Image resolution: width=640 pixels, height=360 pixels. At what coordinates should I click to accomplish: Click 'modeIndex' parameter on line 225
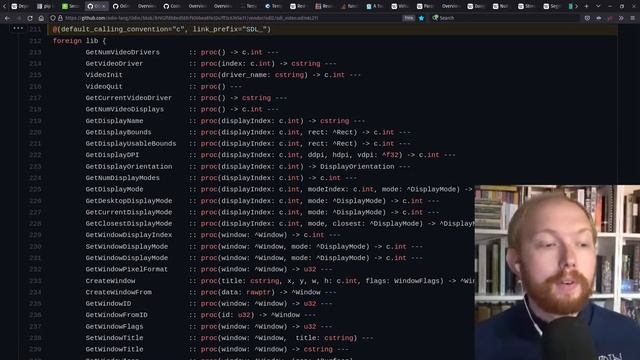coord(326,189)
